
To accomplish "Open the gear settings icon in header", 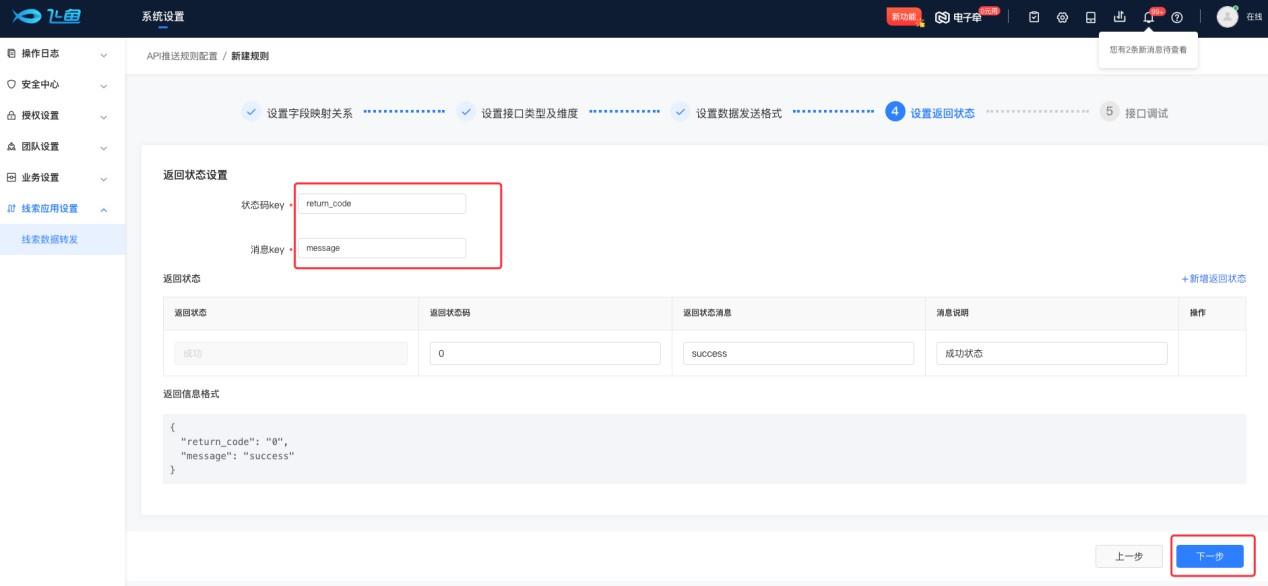I will [x=1063, y=17].
